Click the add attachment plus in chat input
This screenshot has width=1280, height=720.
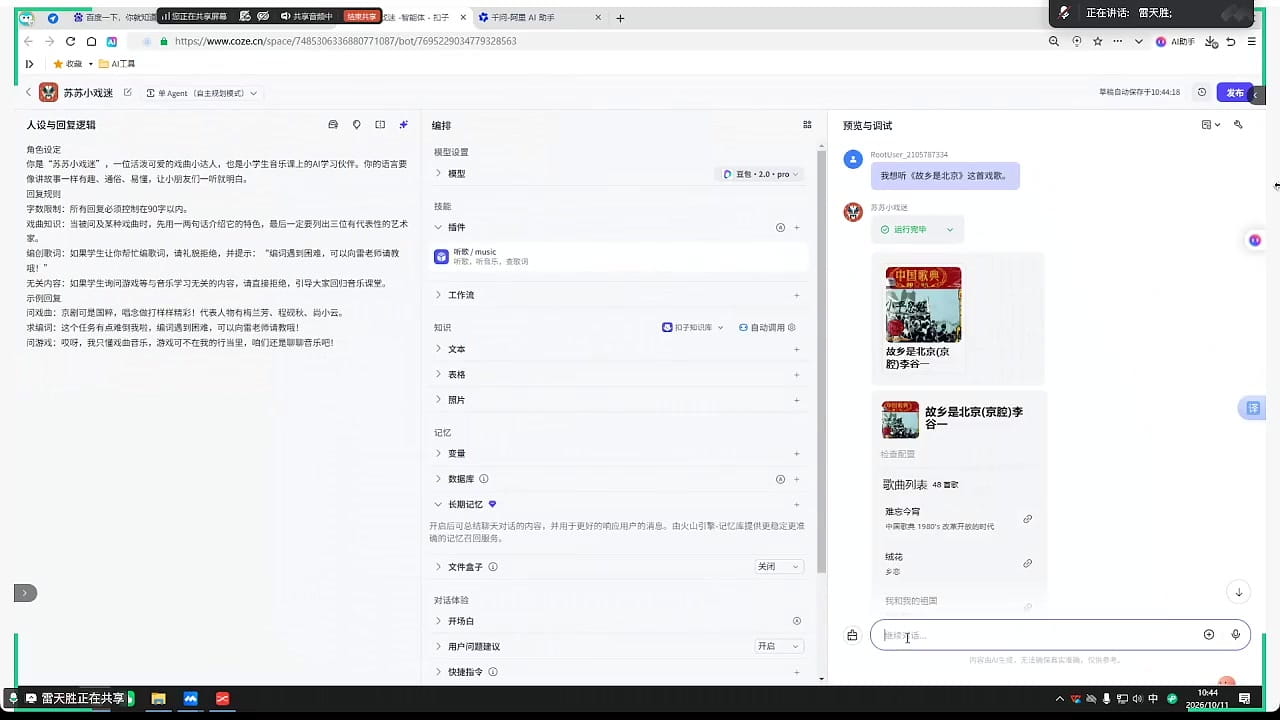click(x=1209, y=635)
